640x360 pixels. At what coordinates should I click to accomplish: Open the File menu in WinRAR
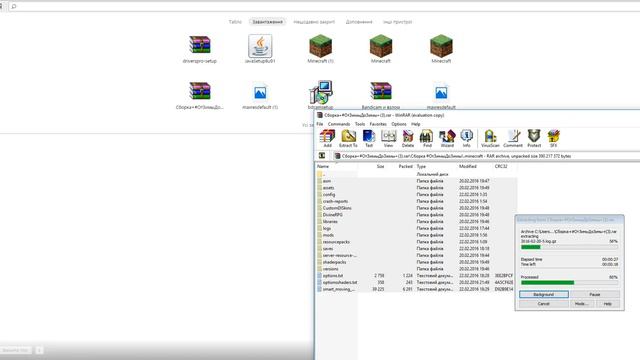coord(320,124)
